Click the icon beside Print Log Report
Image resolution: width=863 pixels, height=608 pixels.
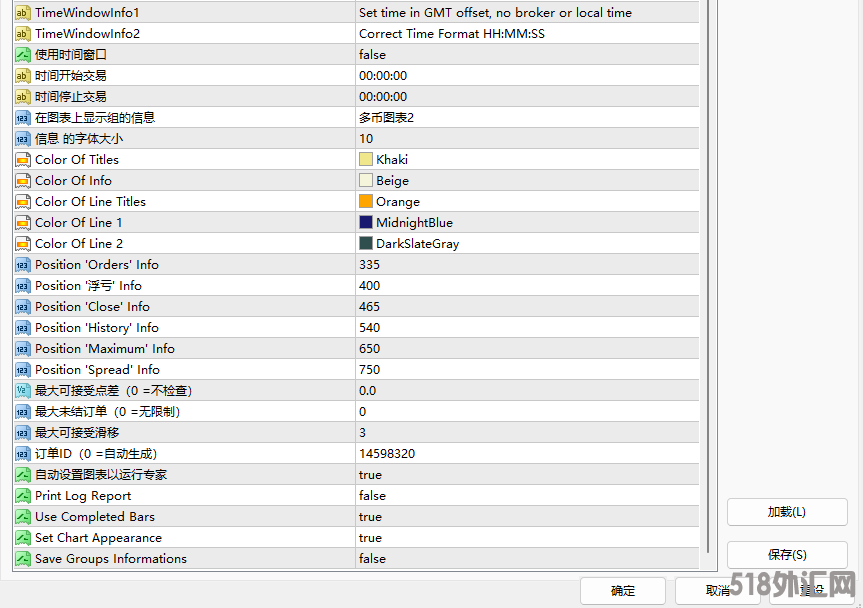[23, 496]
